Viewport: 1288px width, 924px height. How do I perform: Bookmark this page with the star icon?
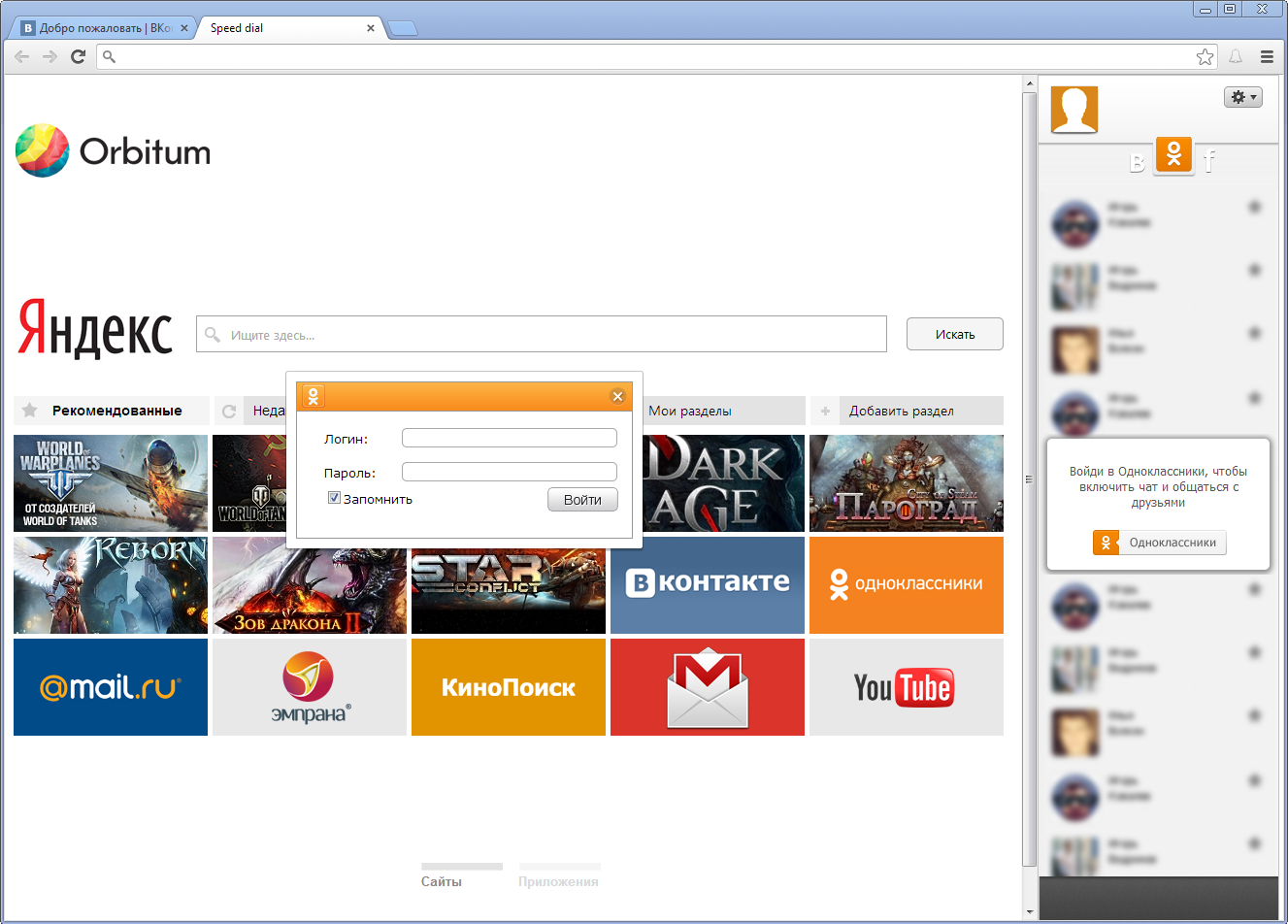(x=1205, y=56)
